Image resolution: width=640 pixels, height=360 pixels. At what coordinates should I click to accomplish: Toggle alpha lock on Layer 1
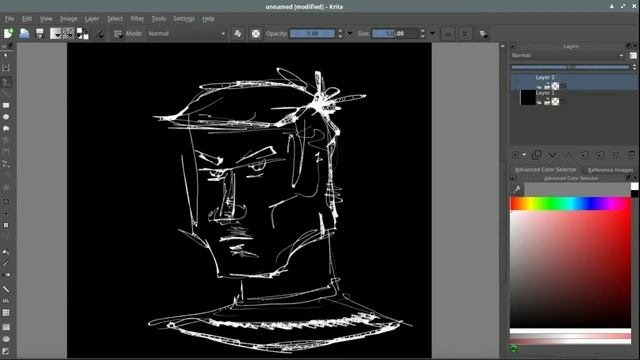(555, 102)
